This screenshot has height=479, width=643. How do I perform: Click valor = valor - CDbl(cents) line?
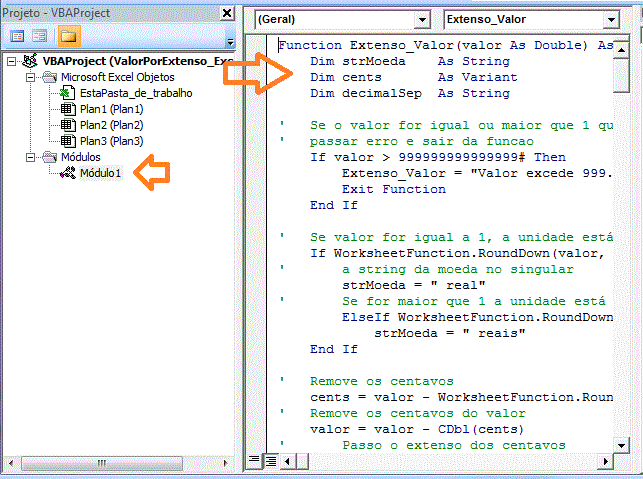pyautogui.click(x=417, y=429)
